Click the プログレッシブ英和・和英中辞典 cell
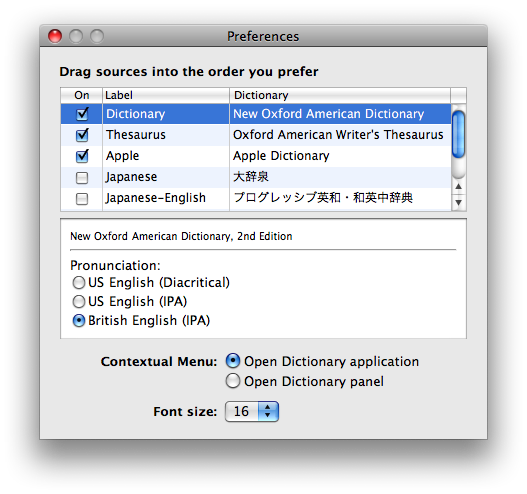The image size is (527, 494). 340,198
